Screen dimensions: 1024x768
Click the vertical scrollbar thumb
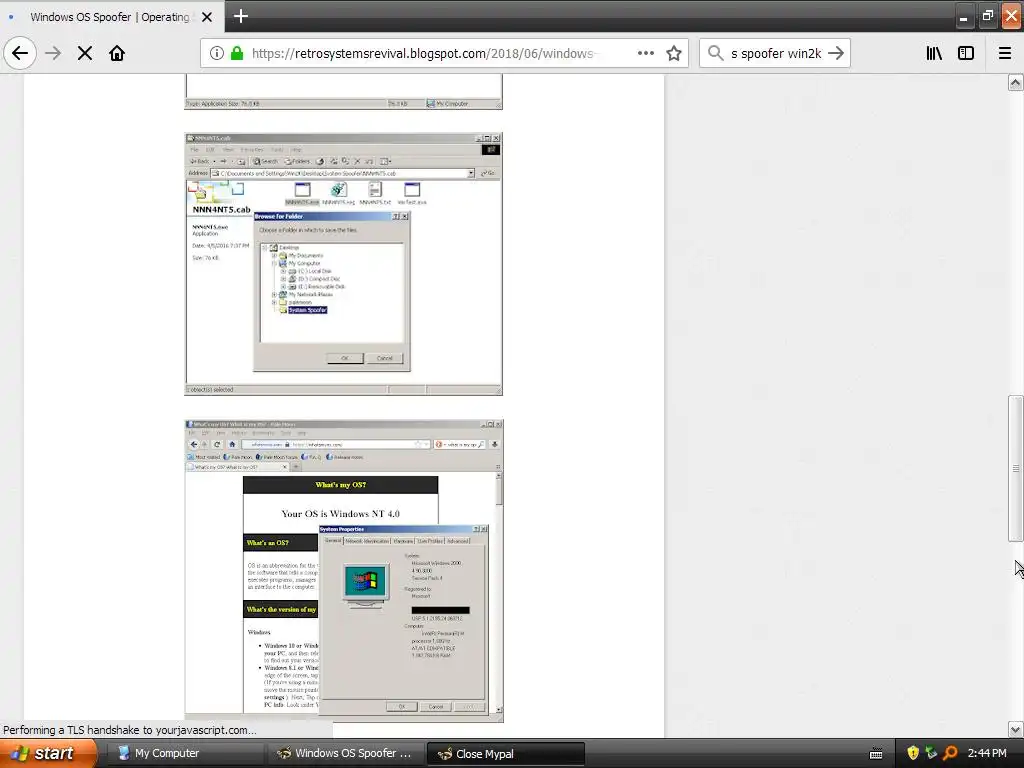click(1015, 468)
